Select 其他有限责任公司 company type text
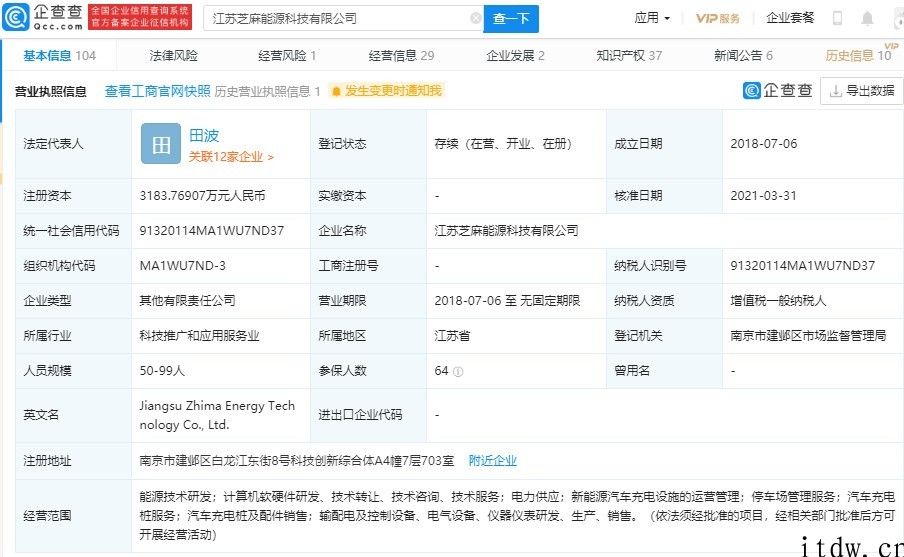The image size is (904, 557). tap(187, 300)
